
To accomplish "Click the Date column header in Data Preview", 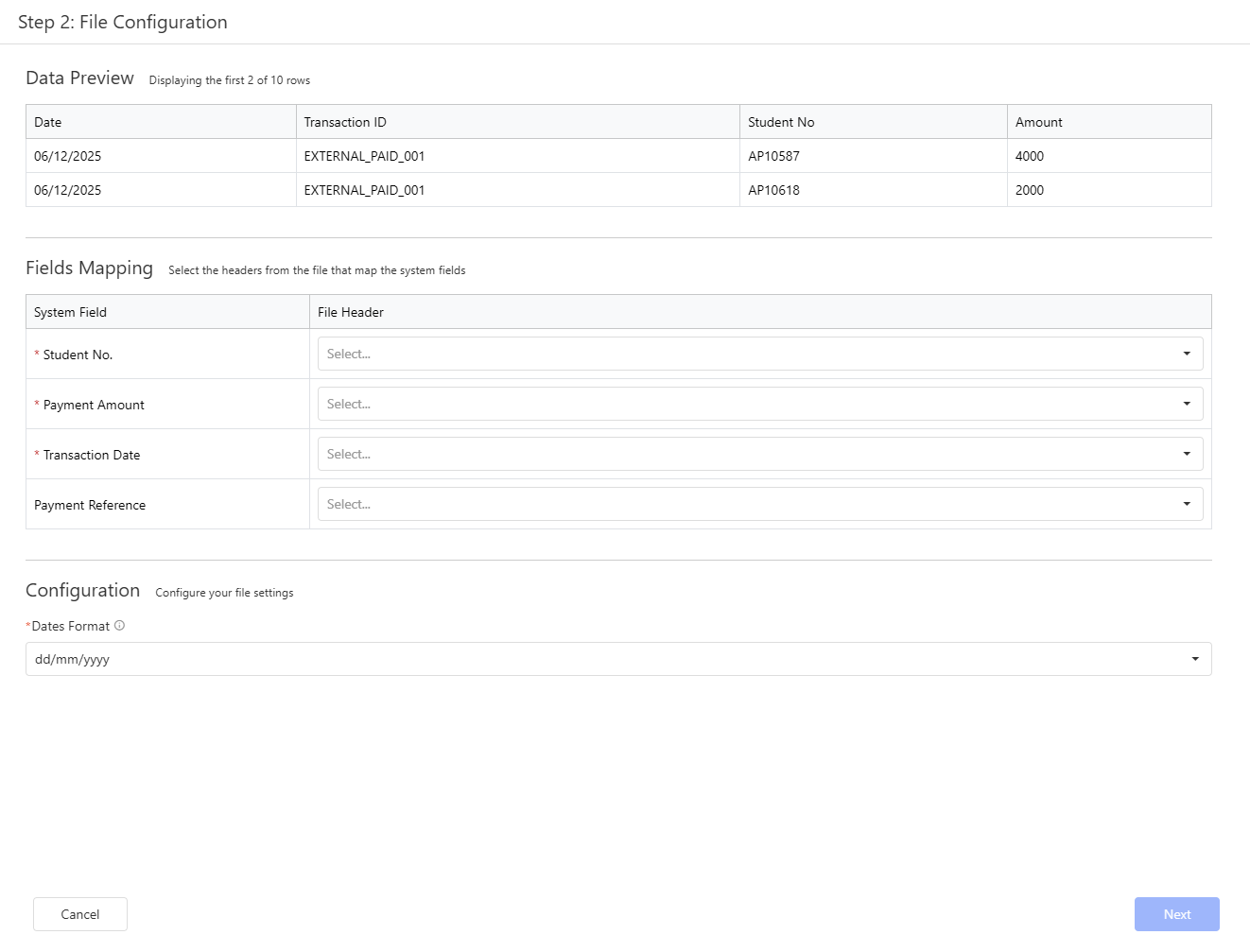I will coord(48,122).
